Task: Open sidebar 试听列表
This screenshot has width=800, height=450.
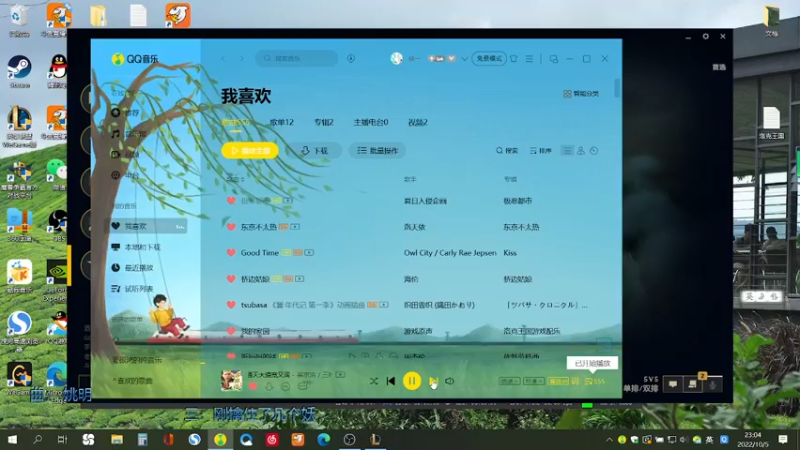Action: tap(132, 289)
